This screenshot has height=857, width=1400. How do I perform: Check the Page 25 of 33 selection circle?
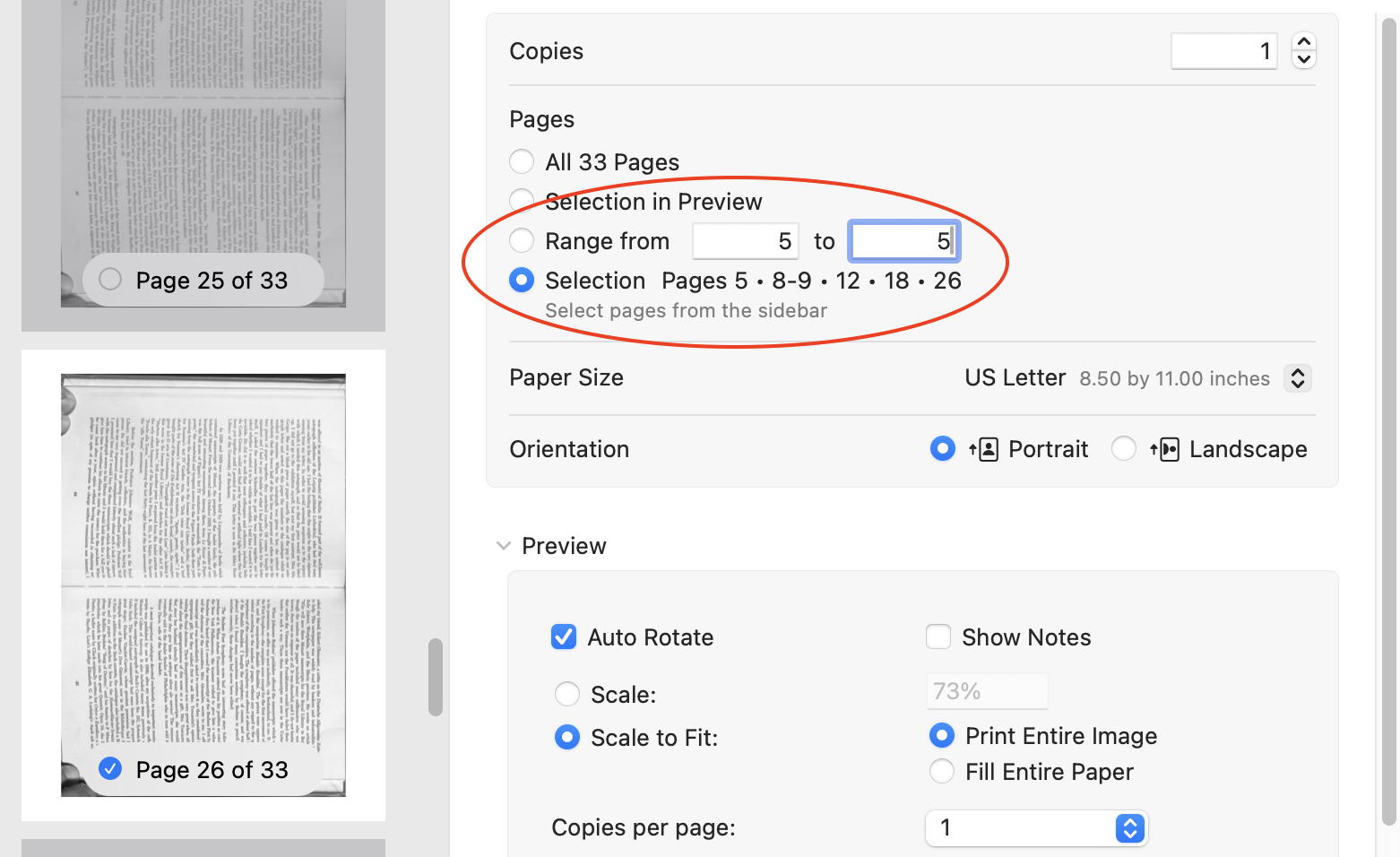click(x=110, y=280)
